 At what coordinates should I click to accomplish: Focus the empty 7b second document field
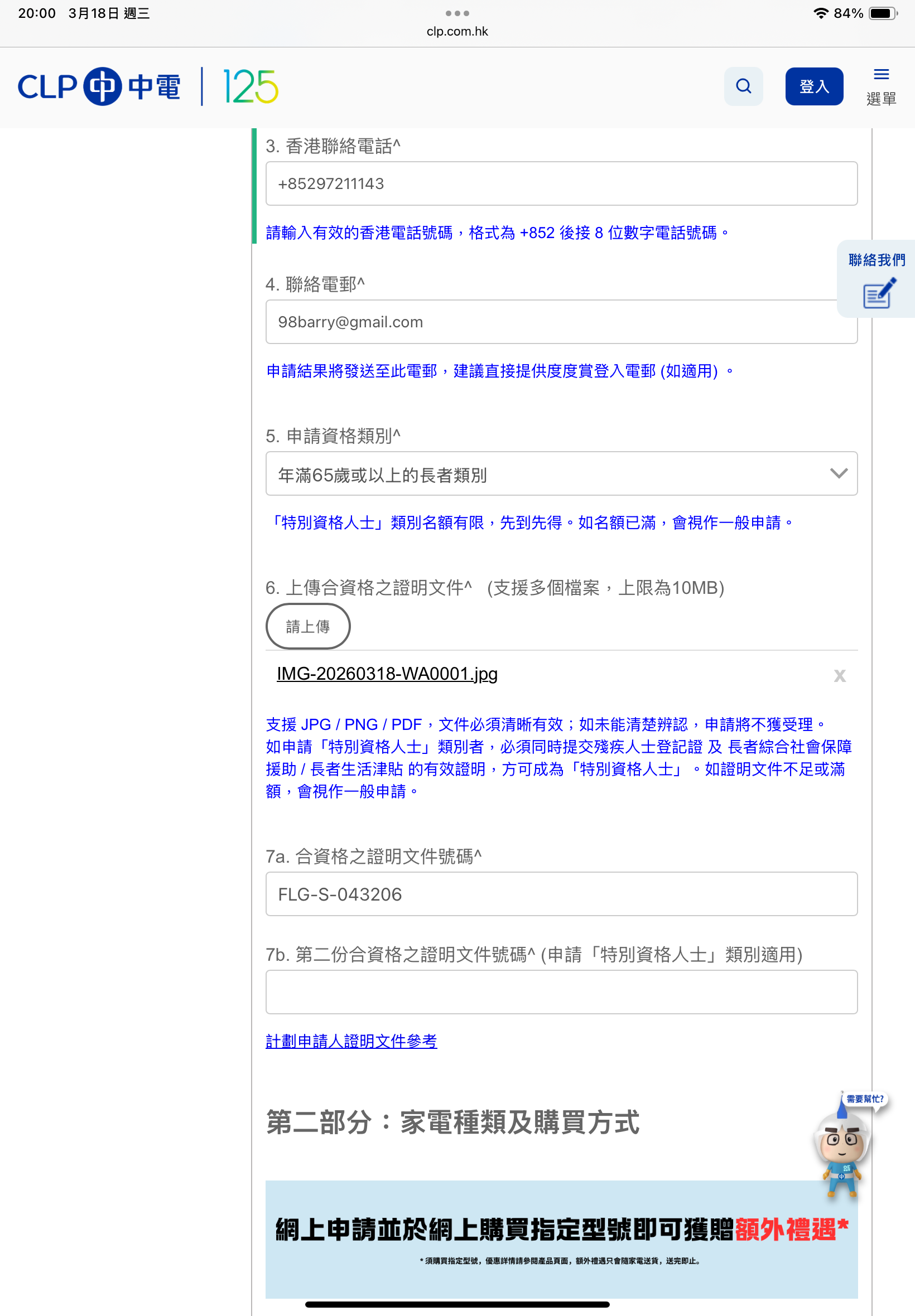coord(561,991)
